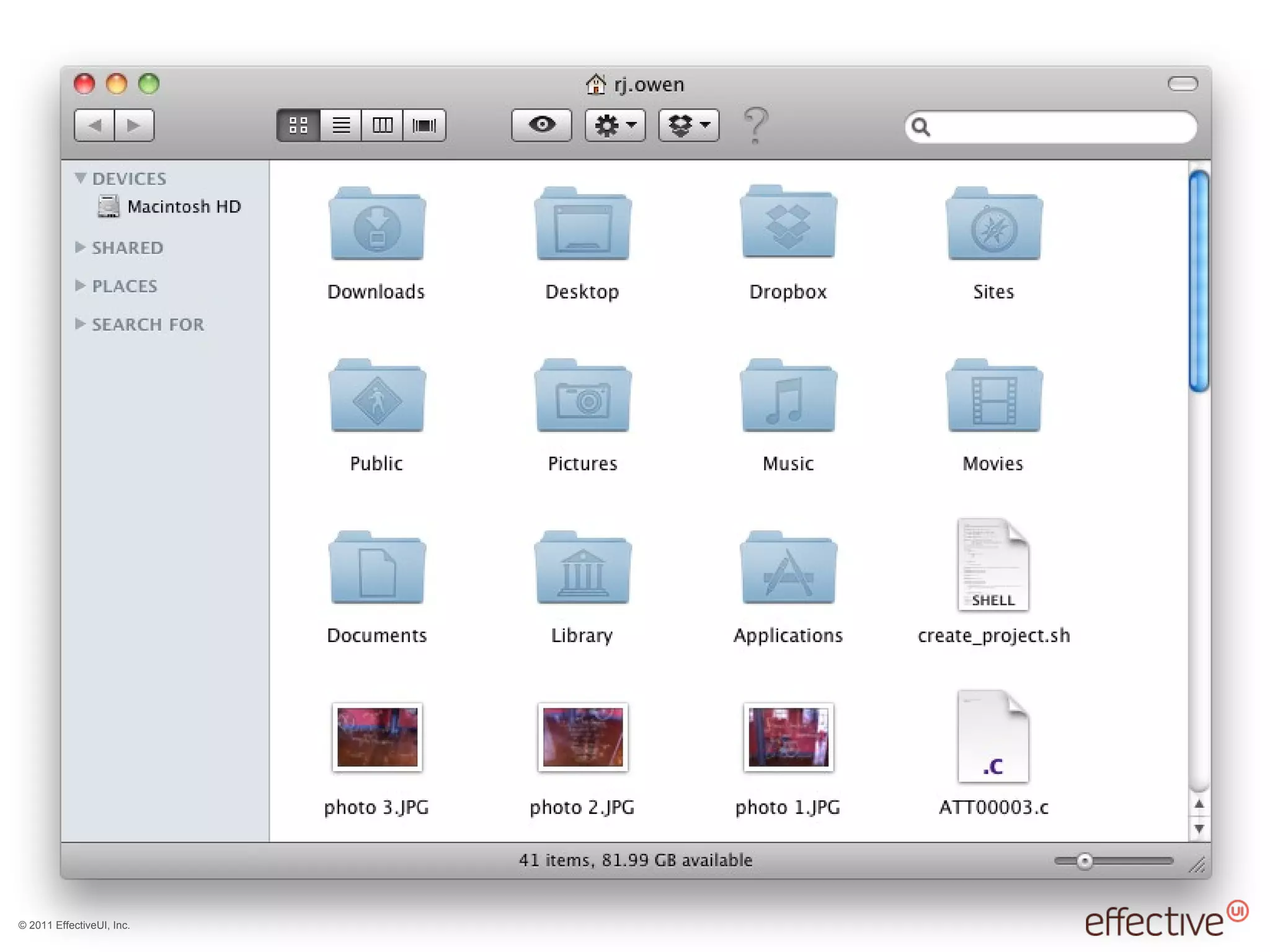Image resolution: width=1270 pixels, height=952 pixels.
Task: Click the Quick Look eye button
Action: click(x=541, y=125)
